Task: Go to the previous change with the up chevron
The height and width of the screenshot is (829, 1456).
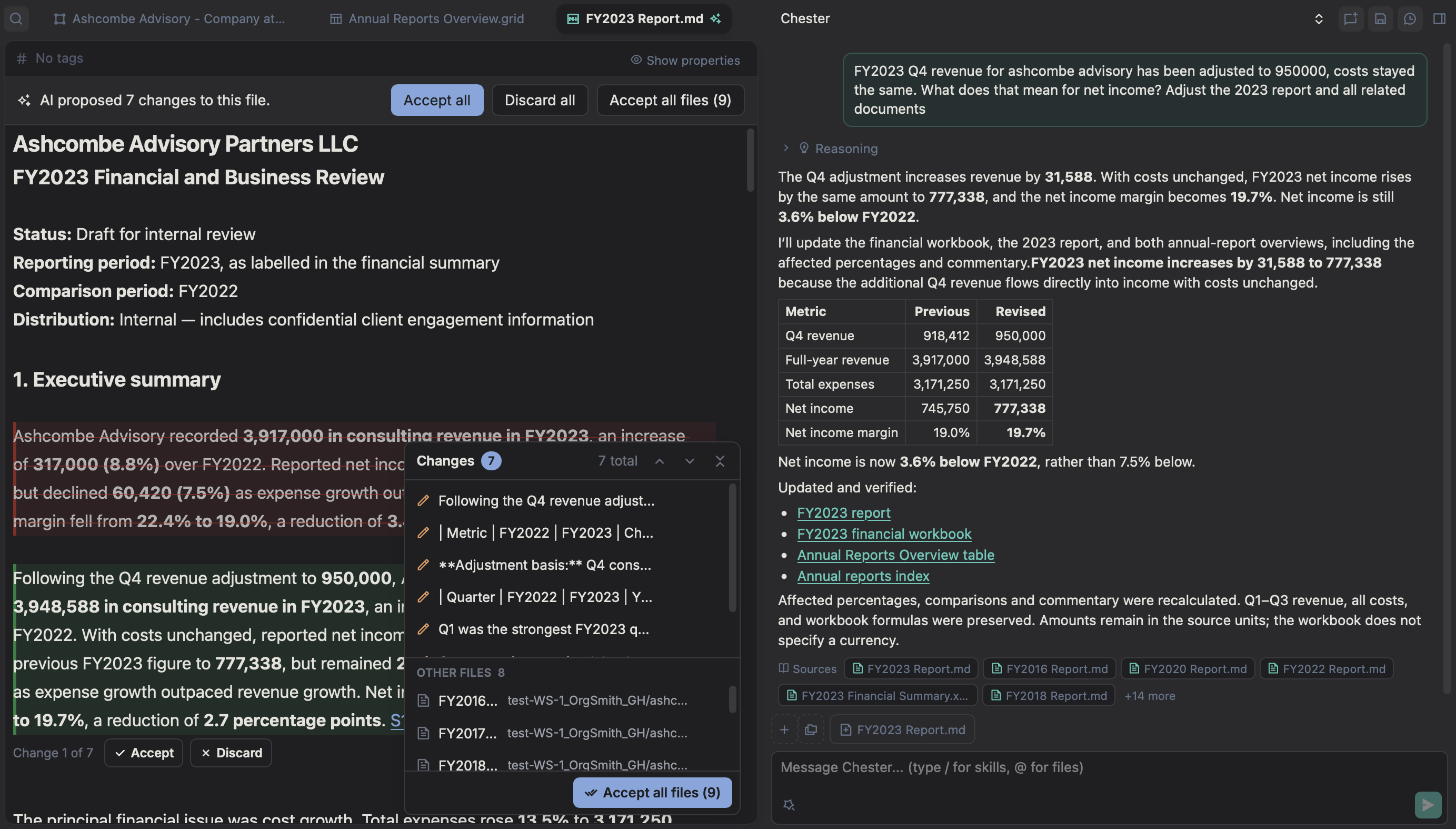Action: click(x=659, y=461)
